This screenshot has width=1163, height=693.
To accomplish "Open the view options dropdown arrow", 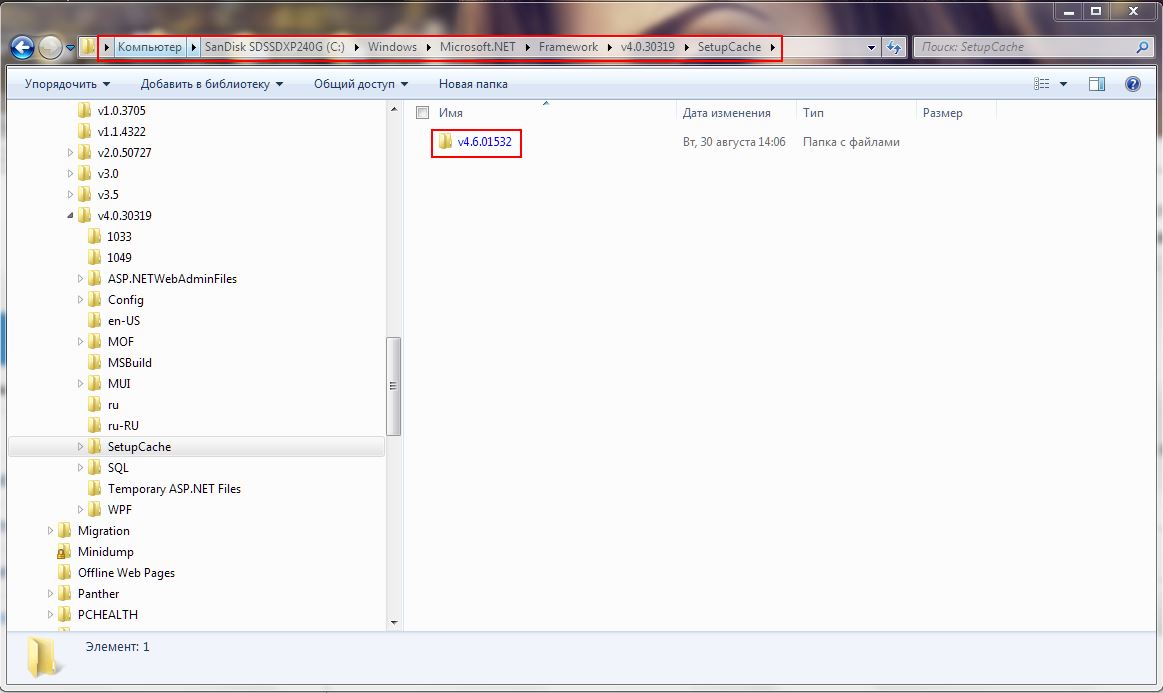I will [1063, 84].
